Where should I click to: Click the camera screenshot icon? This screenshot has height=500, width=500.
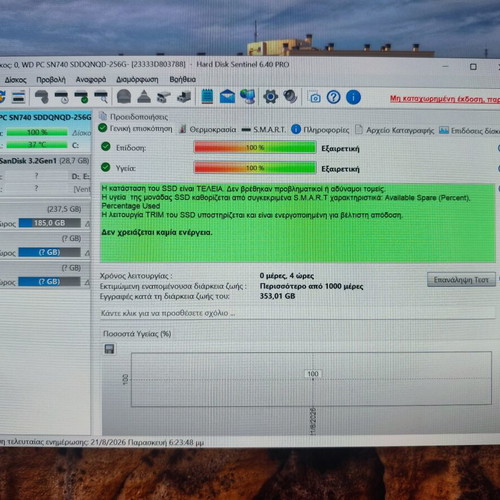[x=315, y=98]
